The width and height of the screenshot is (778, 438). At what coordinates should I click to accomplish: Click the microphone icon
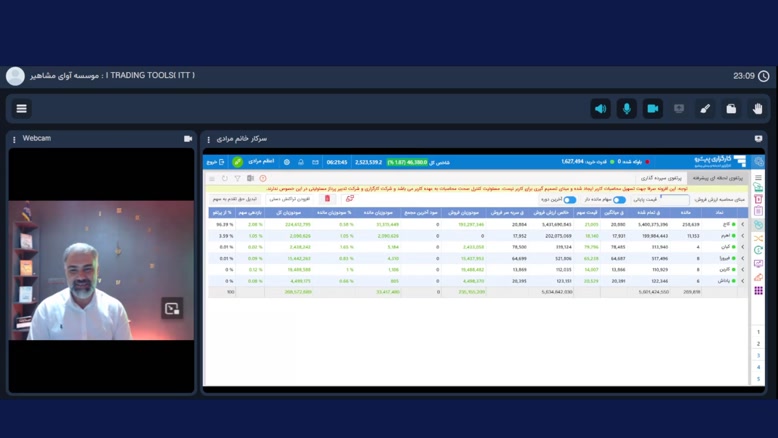click(626, 108)
